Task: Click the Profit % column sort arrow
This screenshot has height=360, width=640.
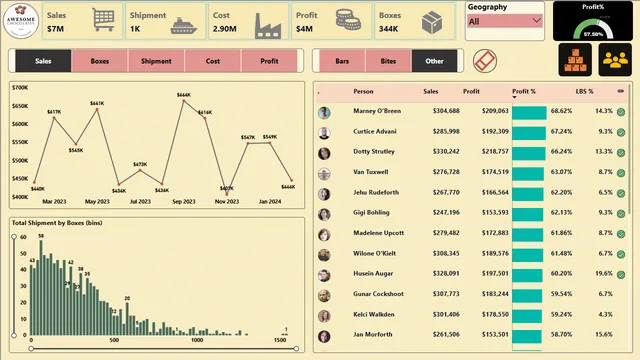Action: 514,97
